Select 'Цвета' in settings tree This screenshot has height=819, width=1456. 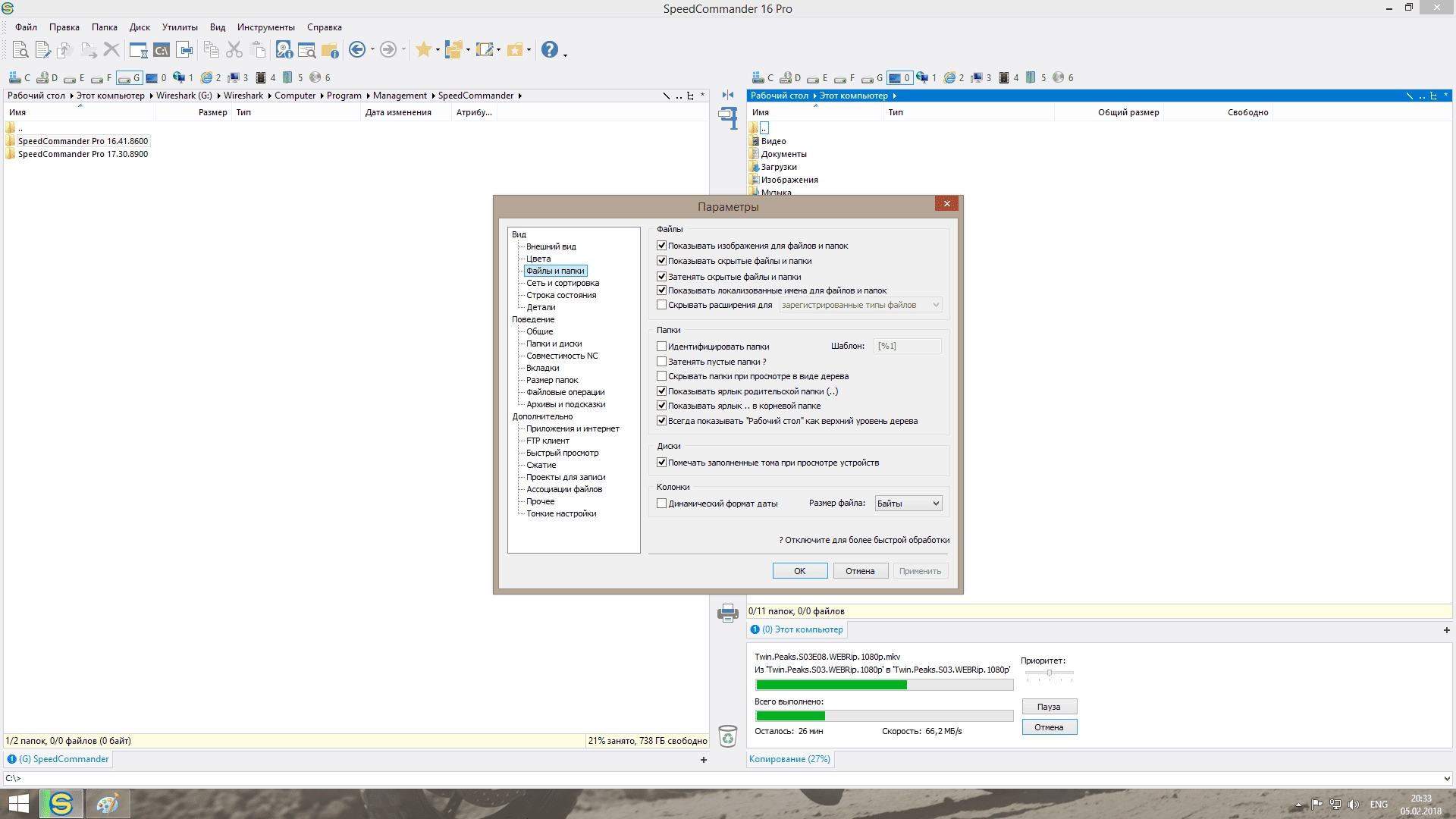tap(538, 259)
